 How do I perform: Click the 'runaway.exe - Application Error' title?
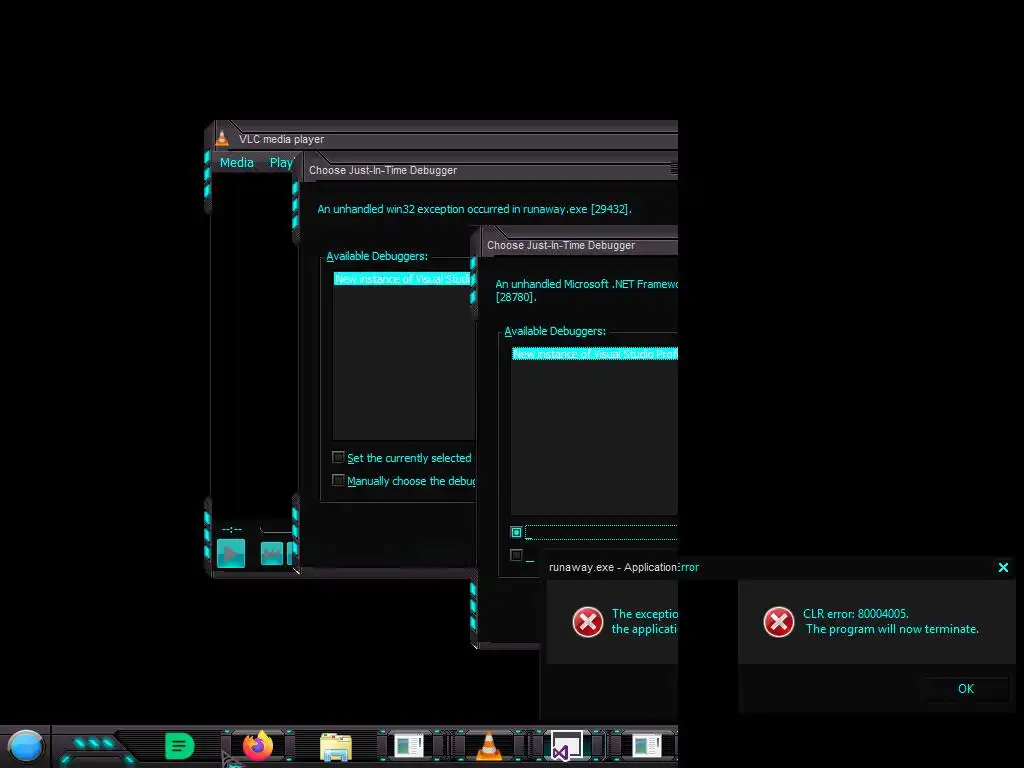tap(624, 567)
